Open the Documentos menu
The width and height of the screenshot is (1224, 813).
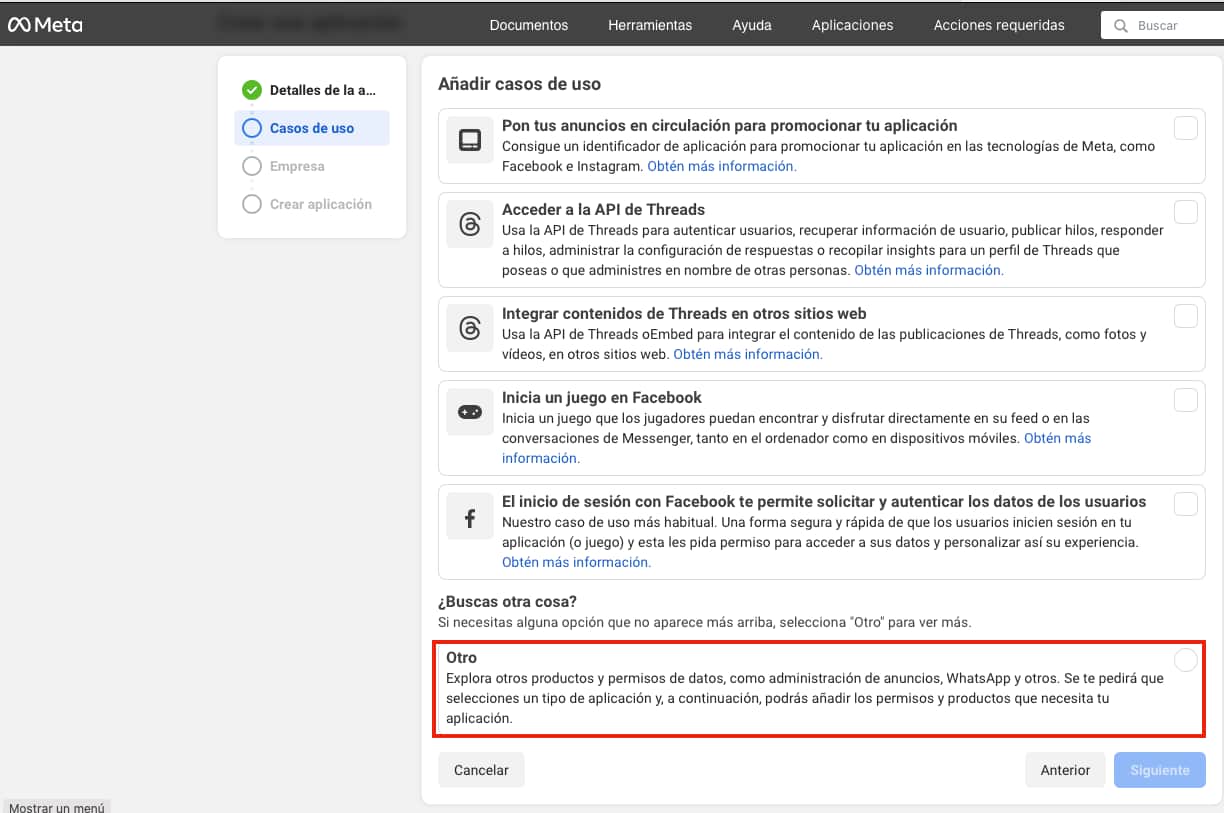pos(529,25)
